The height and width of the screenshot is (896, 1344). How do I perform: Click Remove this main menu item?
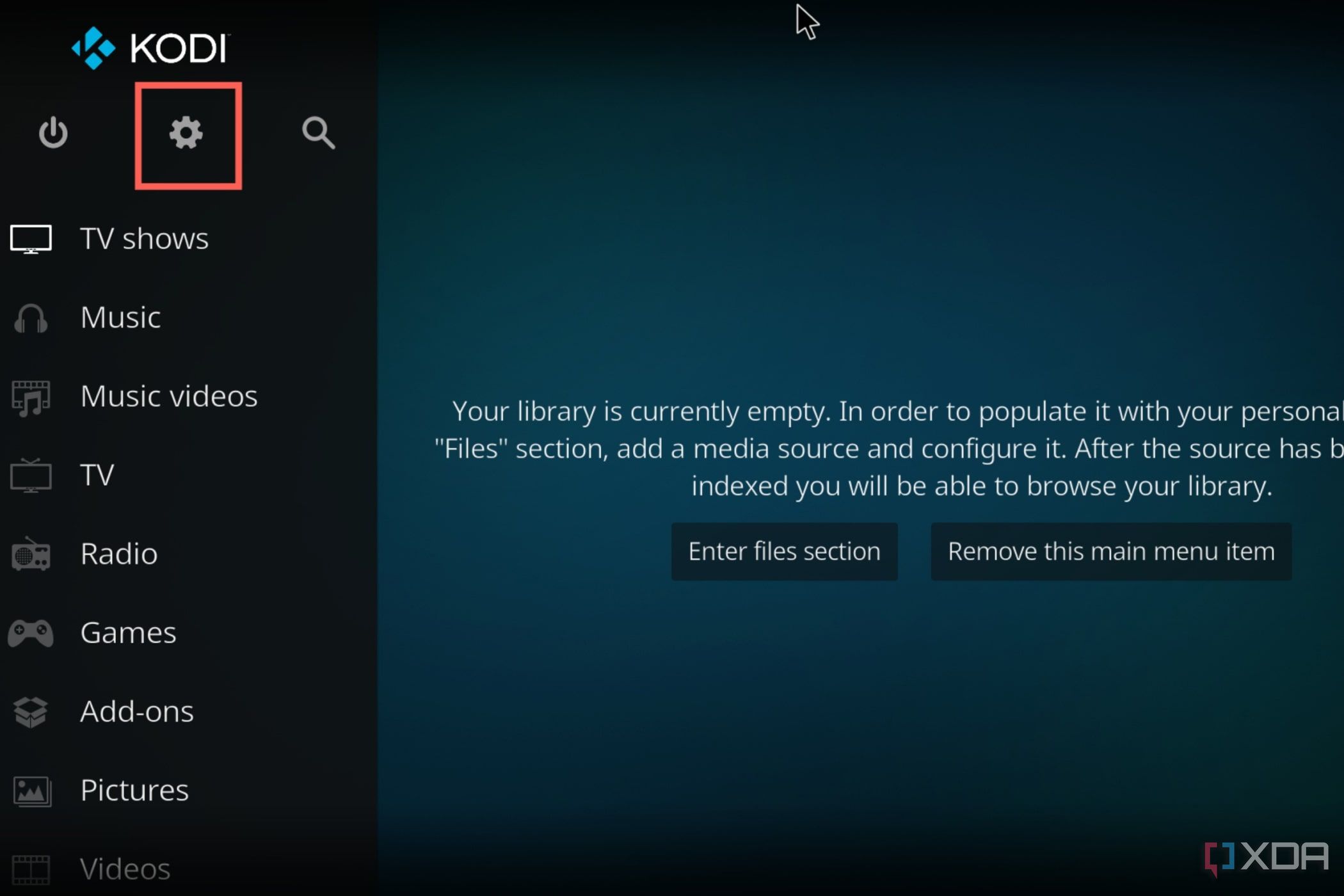tap(1111, 551)
